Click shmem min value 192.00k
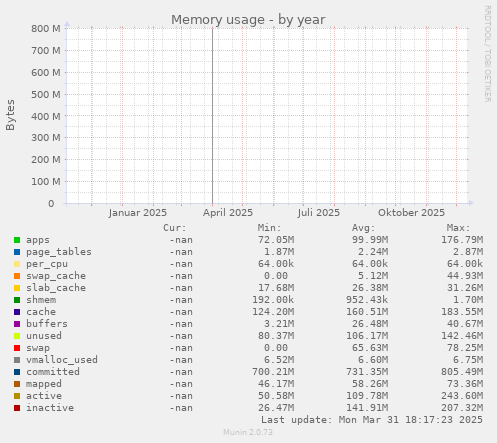 point(273,300)
